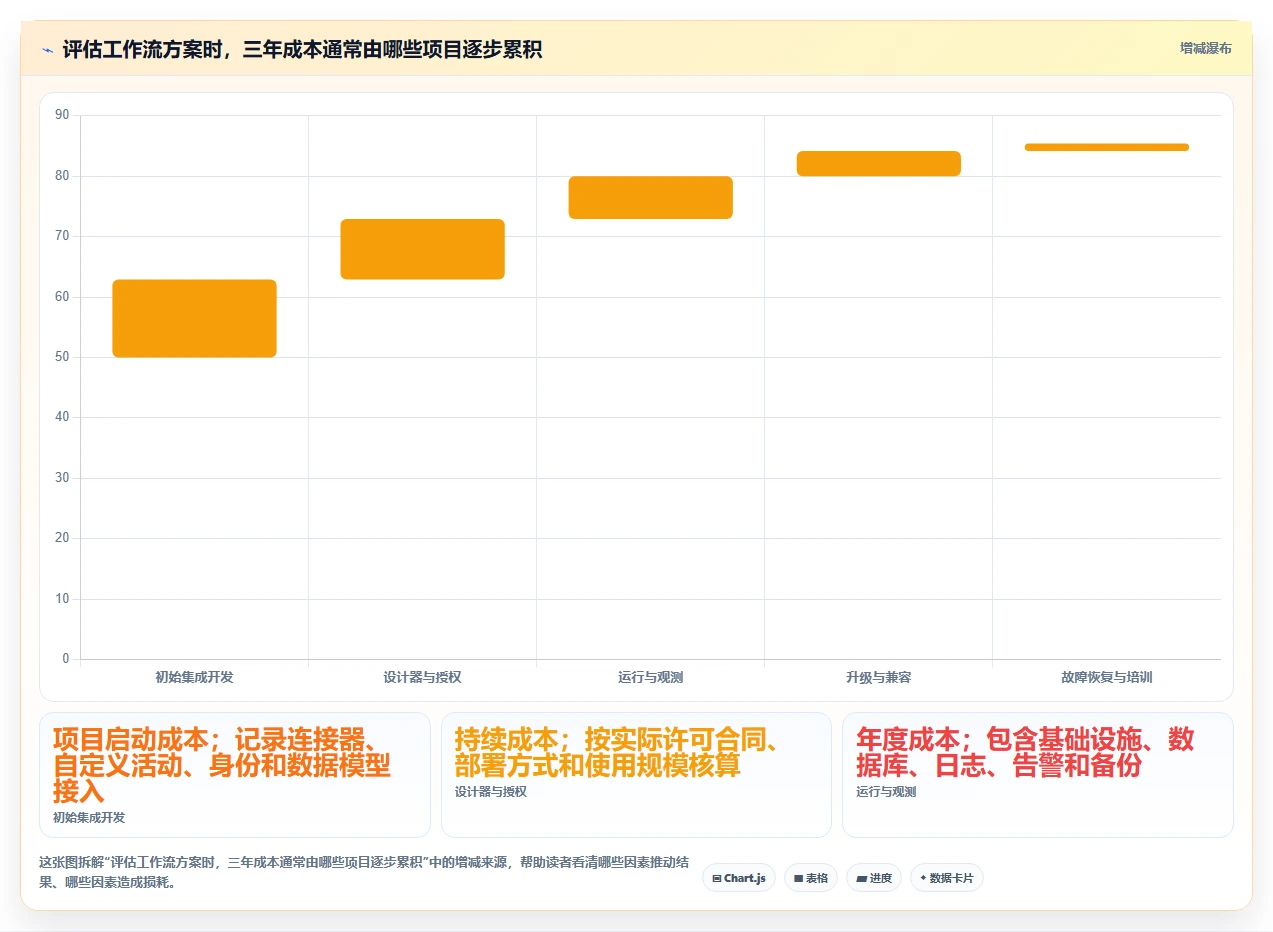Click the 数据卡片 tag chip

947,878
